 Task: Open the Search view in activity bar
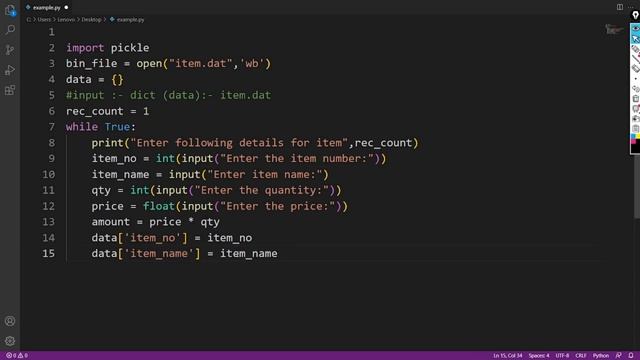pyautogui.click(x=10, y=29)
